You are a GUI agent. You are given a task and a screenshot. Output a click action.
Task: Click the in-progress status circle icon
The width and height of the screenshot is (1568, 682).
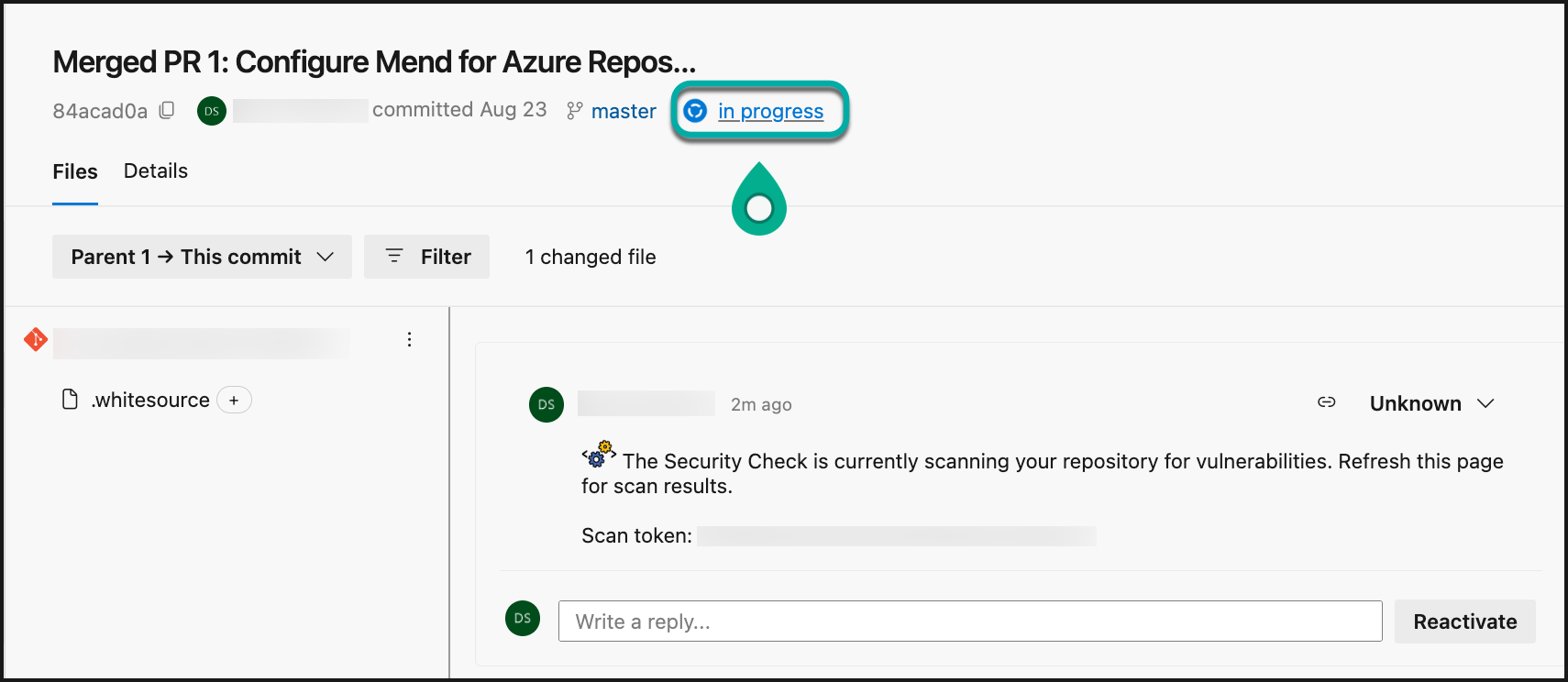(695, 111)
